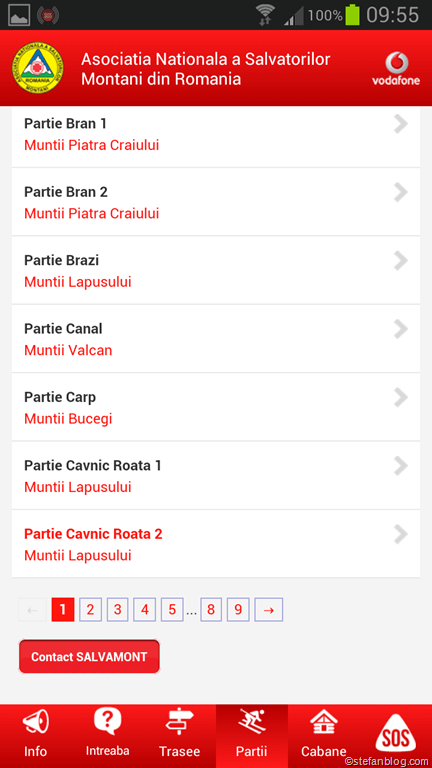Go to page 2 of results
Viewport: 432px width, 768px height.
pos(90,609)
